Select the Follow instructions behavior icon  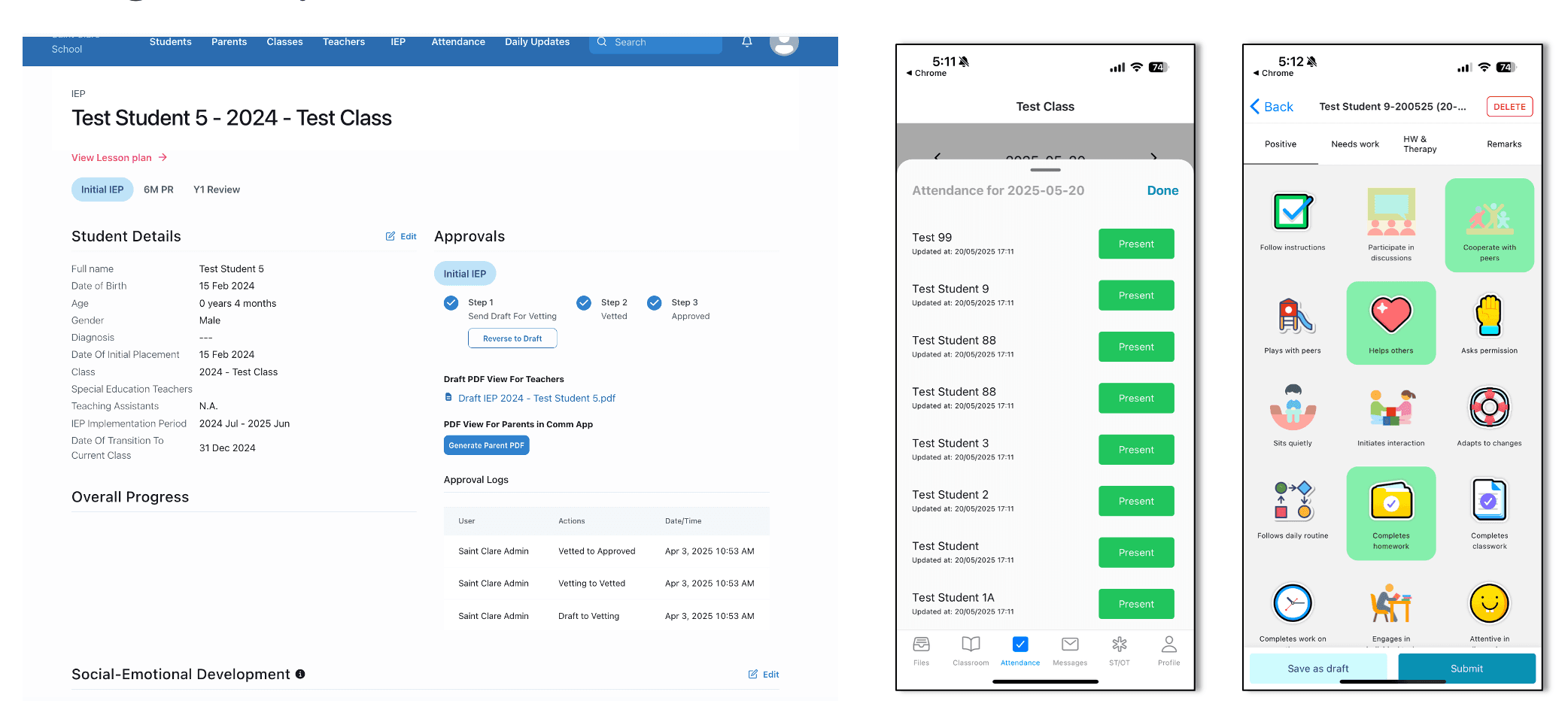tap(1293, 212)
